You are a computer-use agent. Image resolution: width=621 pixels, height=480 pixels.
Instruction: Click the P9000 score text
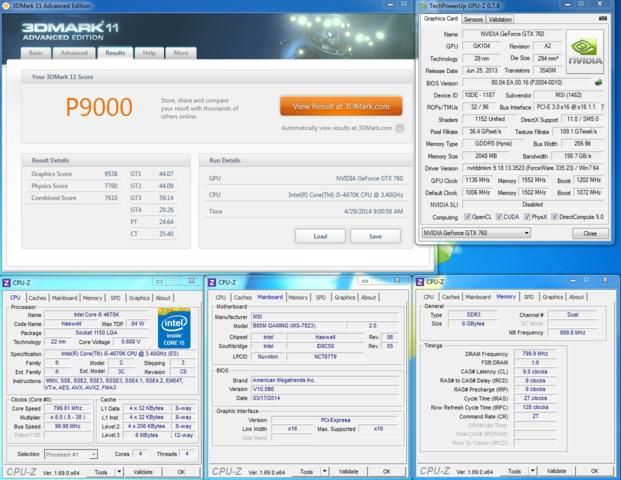tap(99, 107)
